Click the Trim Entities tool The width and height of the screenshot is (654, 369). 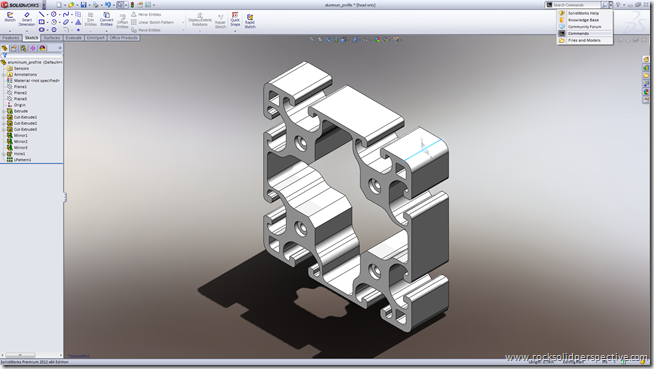coord(91,19)
